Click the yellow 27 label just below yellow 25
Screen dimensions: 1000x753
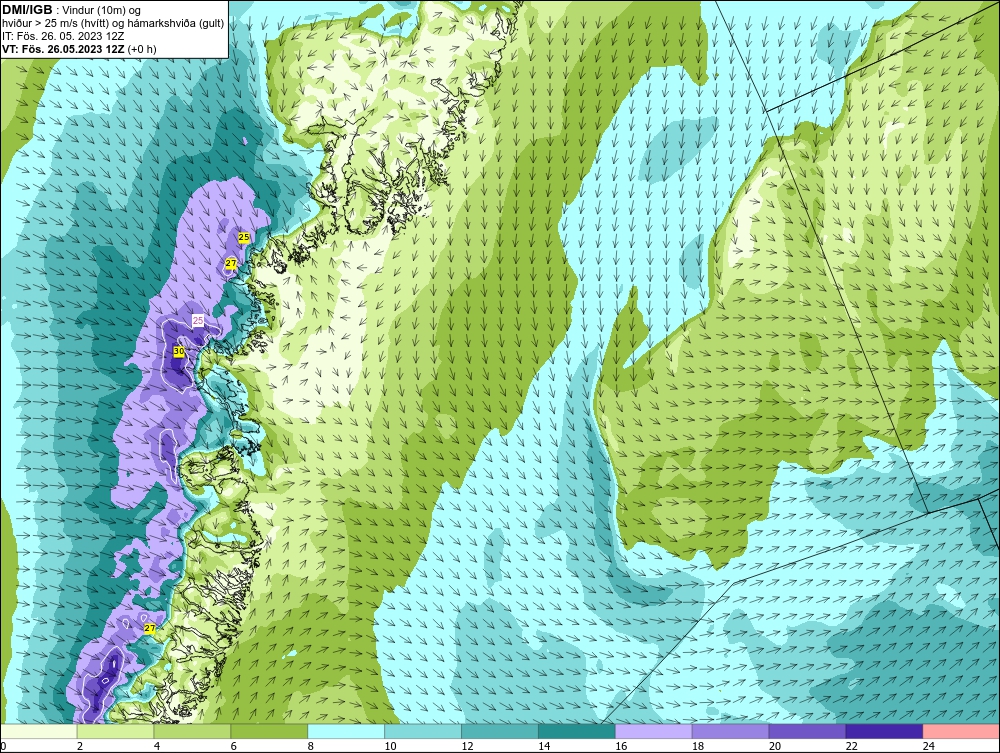(x=231, y=263)
